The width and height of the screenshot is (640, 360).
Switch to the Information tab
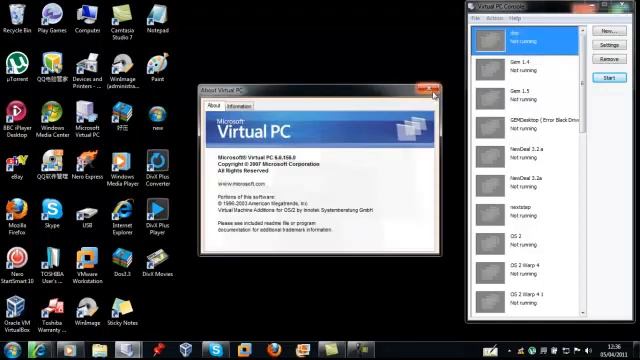[239, 106]
